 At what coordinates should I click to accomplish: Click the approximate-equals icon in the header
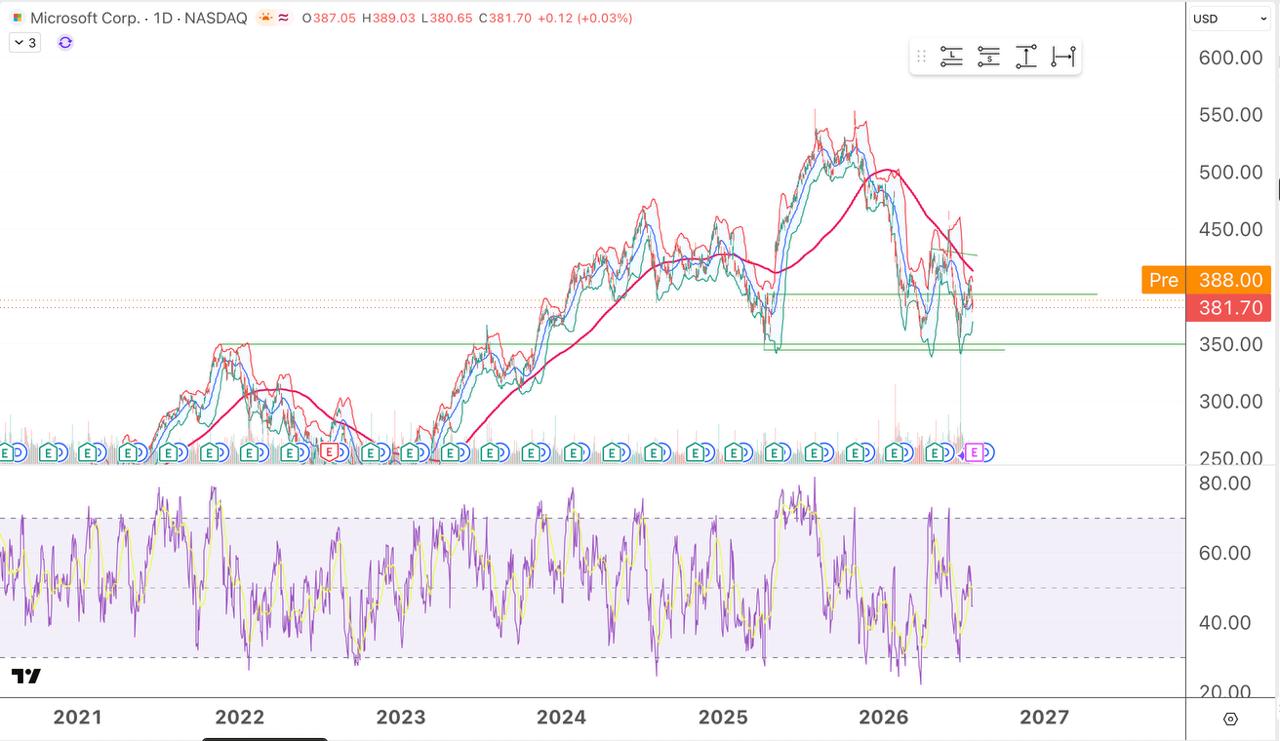[285, 18]
